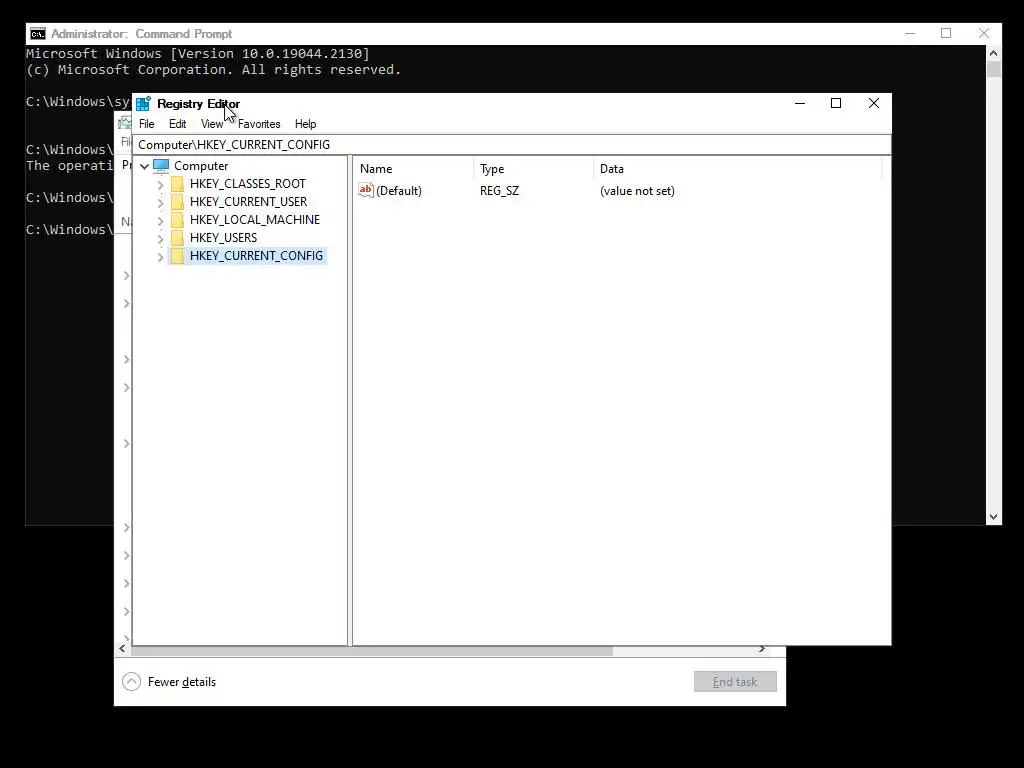The height and width of the screenshot is (768, 1024).
Task: Expand the HKEY_USERS key
Action: pyautogui.click(x=161, y=239)
